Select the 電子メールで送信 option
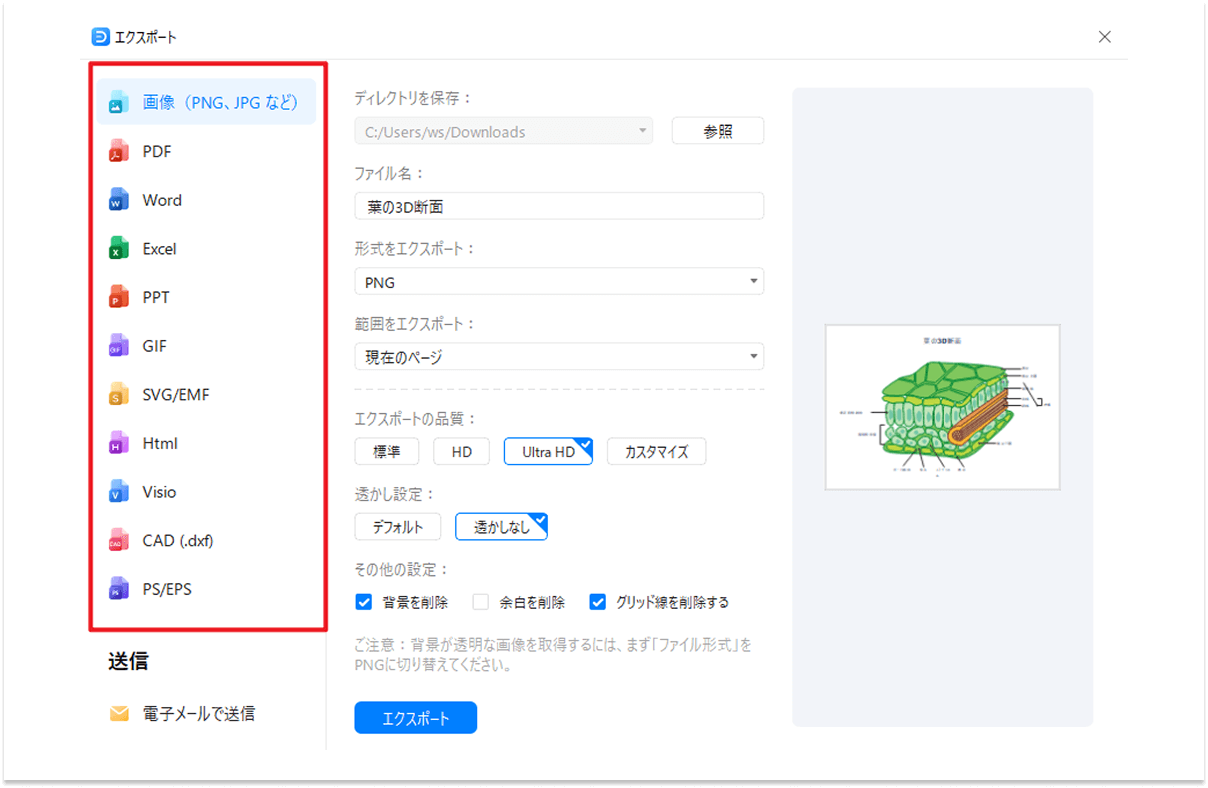 pos(196,713)
